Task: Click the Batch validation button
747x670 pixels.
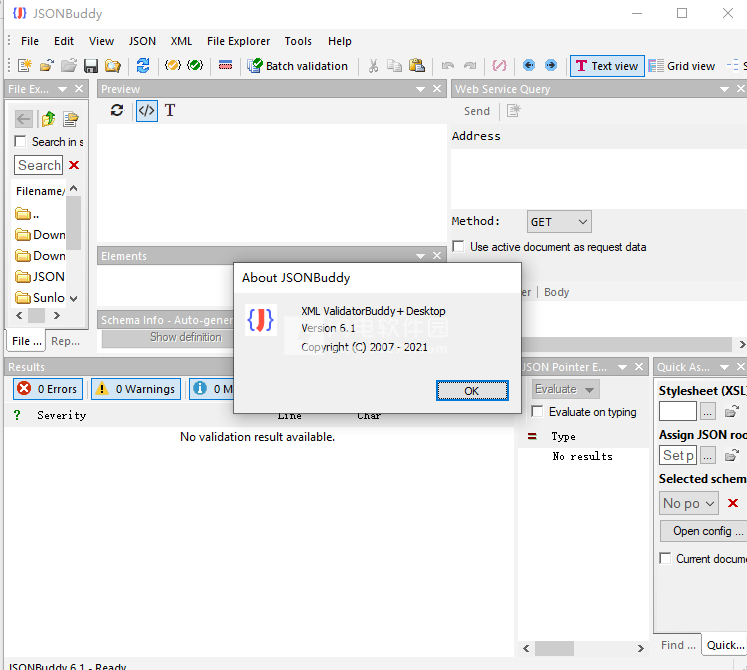Action: coord(298,66)
